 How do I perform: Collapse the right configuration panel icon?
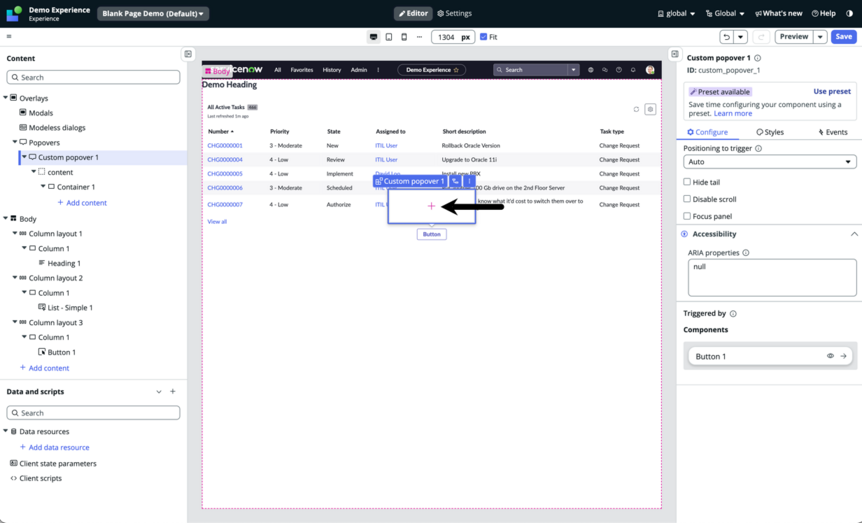pos(675,54)
